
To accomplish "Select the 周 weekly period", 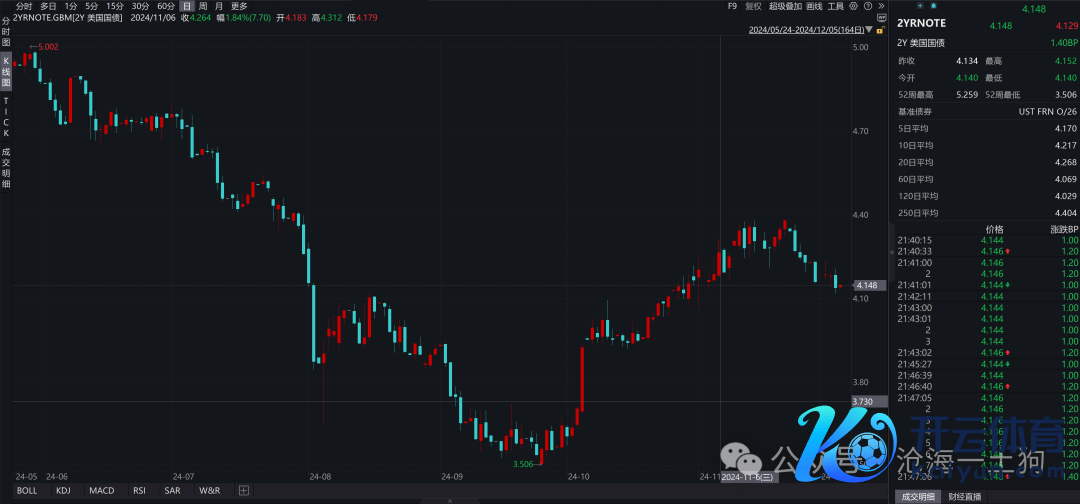I will tap(203, 6).
